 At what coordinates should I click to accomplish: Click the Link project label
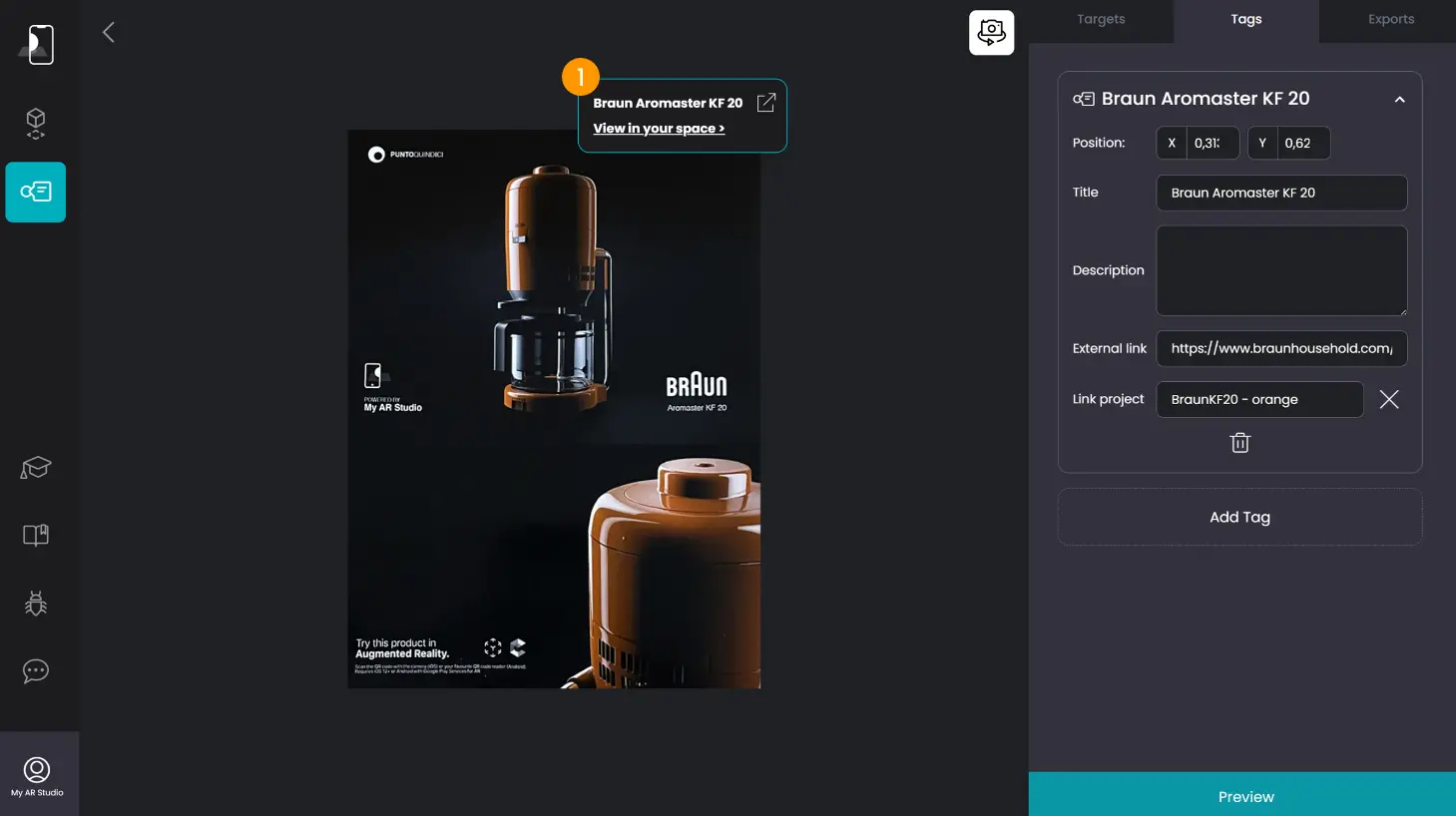point(1108,399)
